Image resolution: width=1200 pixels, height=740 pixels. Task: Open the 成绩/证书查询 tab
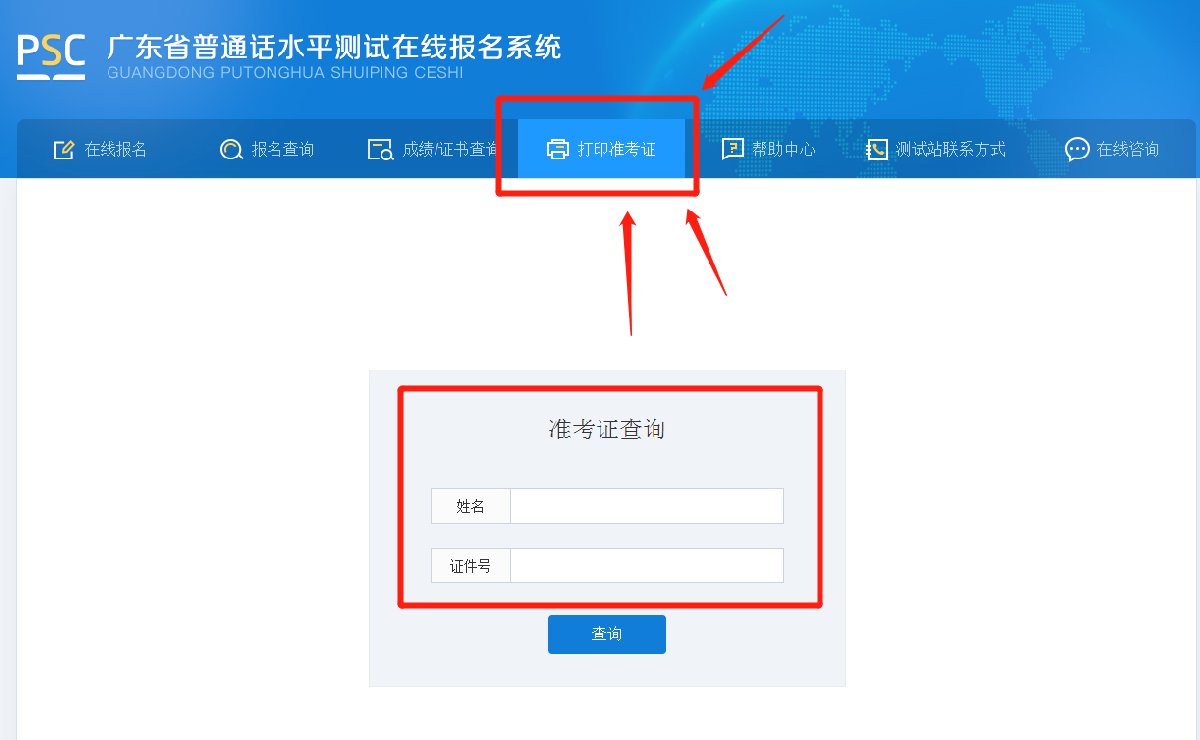434,149
